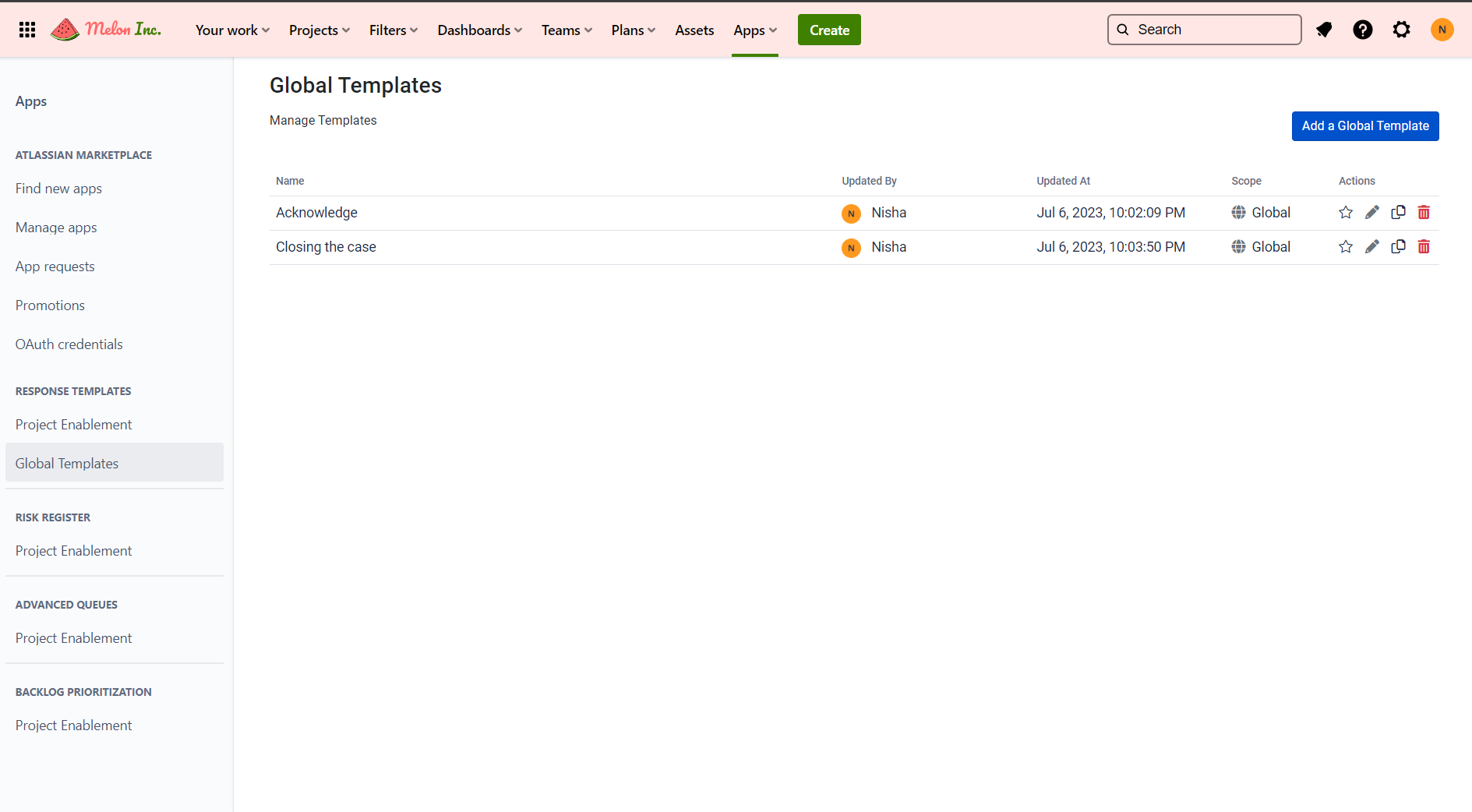Viewport: 1472px width, 812px height.
Task: Edit the Acknowledge template with pencil icon
Action: click(1371, 213)
